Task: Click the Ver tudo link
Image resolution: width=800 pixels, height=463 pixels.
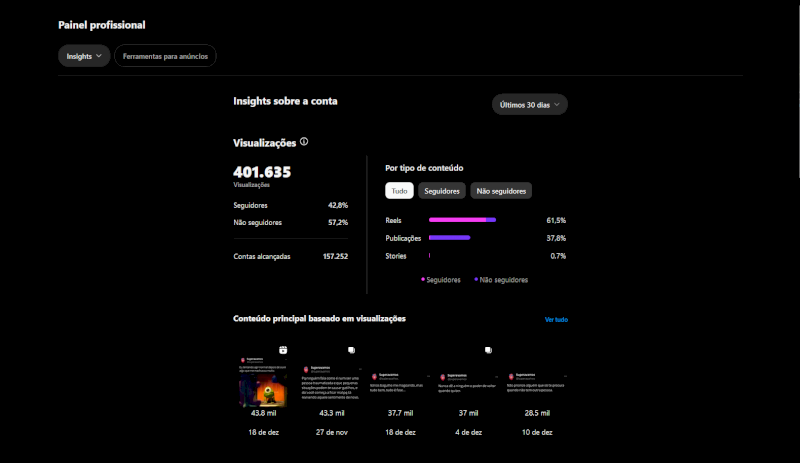Action: pyautogui.click(x=556, y=320)
